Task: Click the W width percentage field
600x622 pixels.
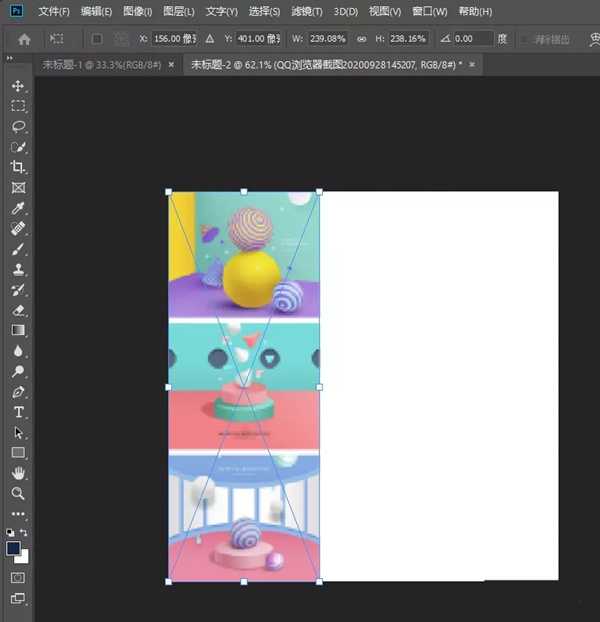Action: (x=322, y=39)
